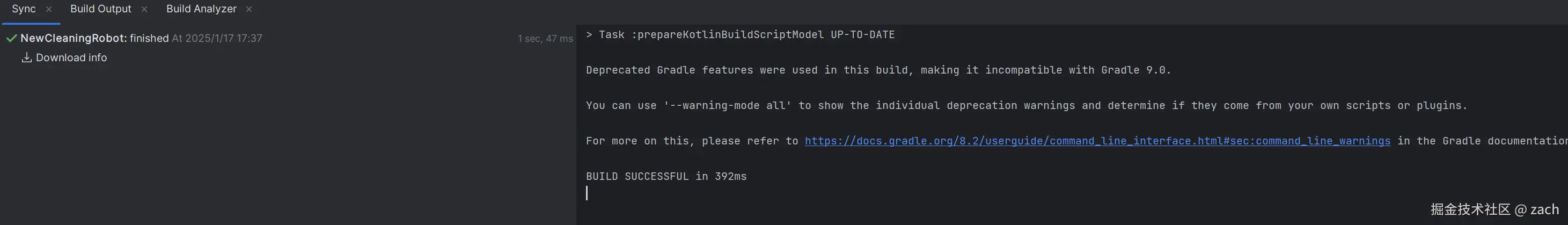Close the Build Output tab
Image resolution: width=1568 pixels, height=225 pixels.
144,9
